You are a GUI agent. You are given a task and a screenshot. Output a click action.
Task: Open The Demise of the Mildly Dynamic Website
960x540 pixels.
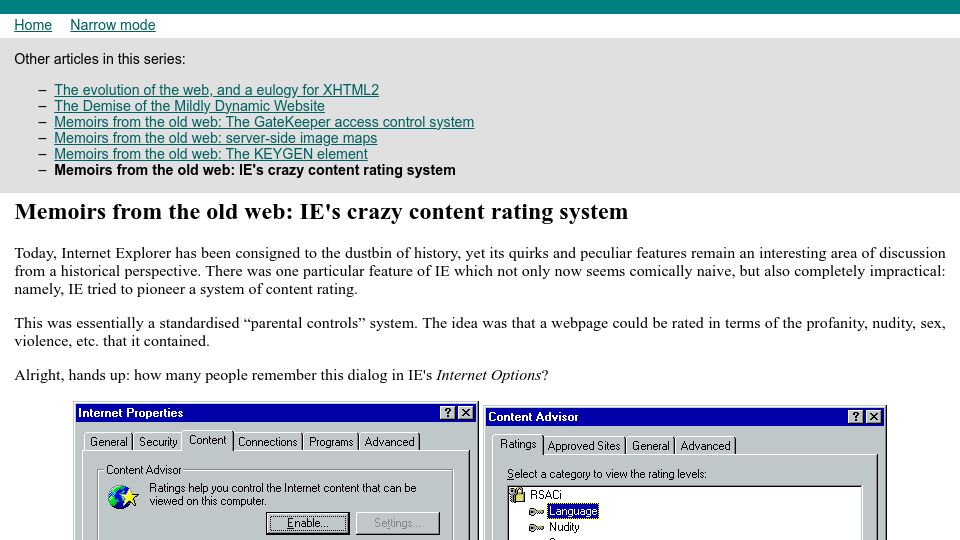click(x=189, y=106)
